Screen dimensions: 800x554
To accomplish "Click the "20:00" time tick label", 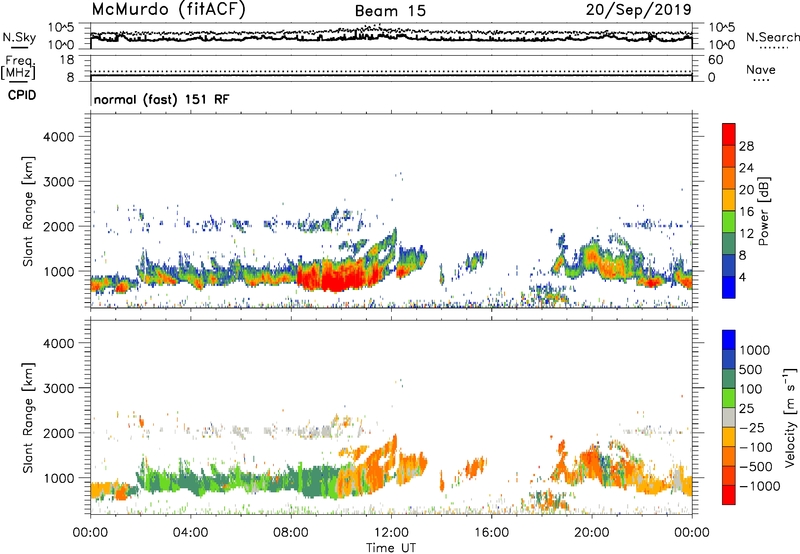I will click(x=591, y=533).
